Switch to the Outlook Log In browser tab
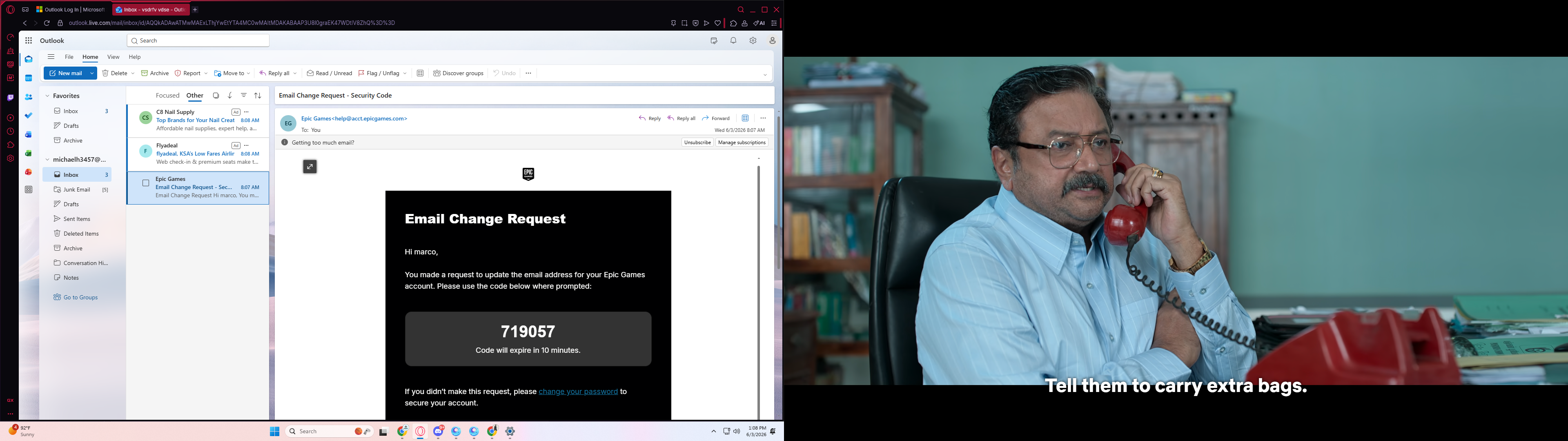Image resolution: width=1568 pixels, height=441 pixels. pyautogui.click(x=71, y=10)
